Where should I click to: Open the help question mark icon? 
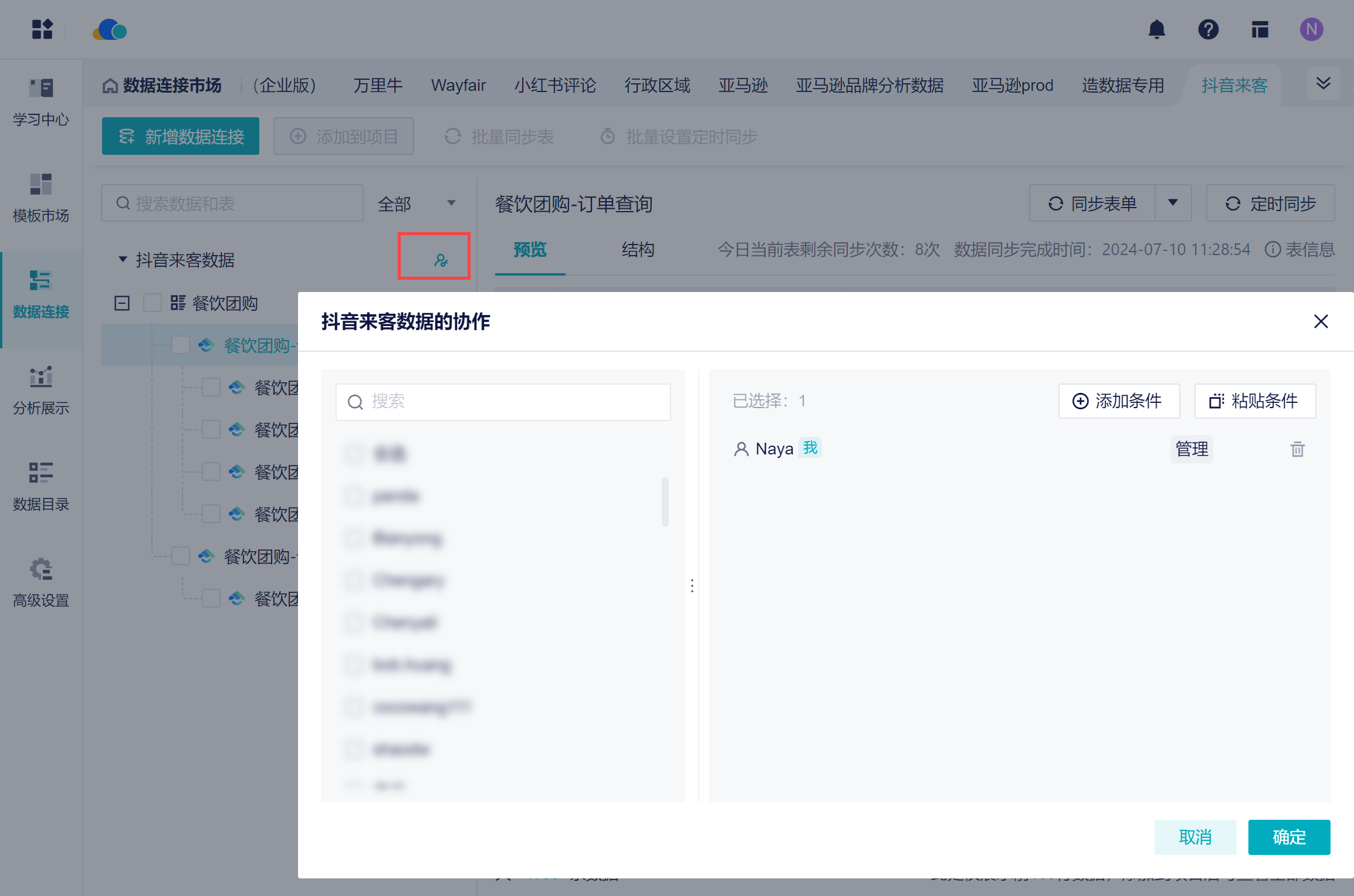[1208, 29]
